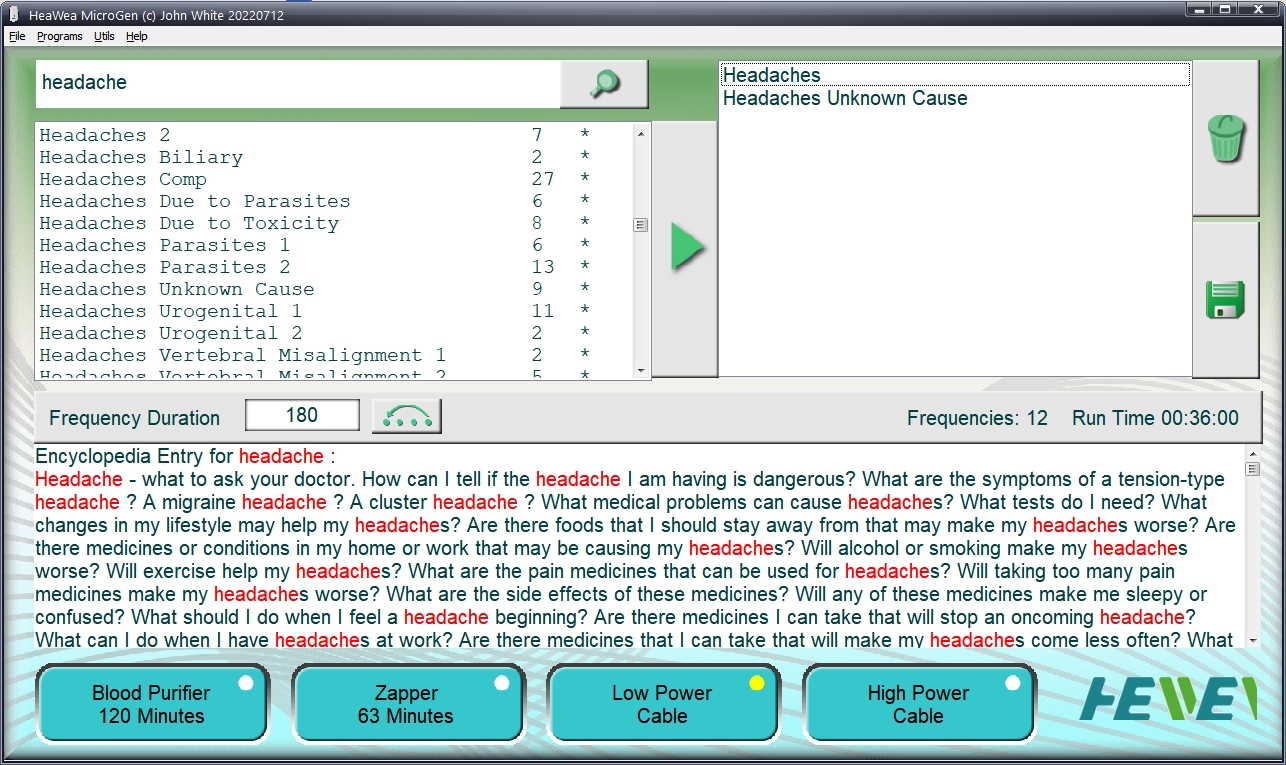Select the Low Power Cable option
The height and width of the screenshot is (765, 1286).
click(662, 704)
